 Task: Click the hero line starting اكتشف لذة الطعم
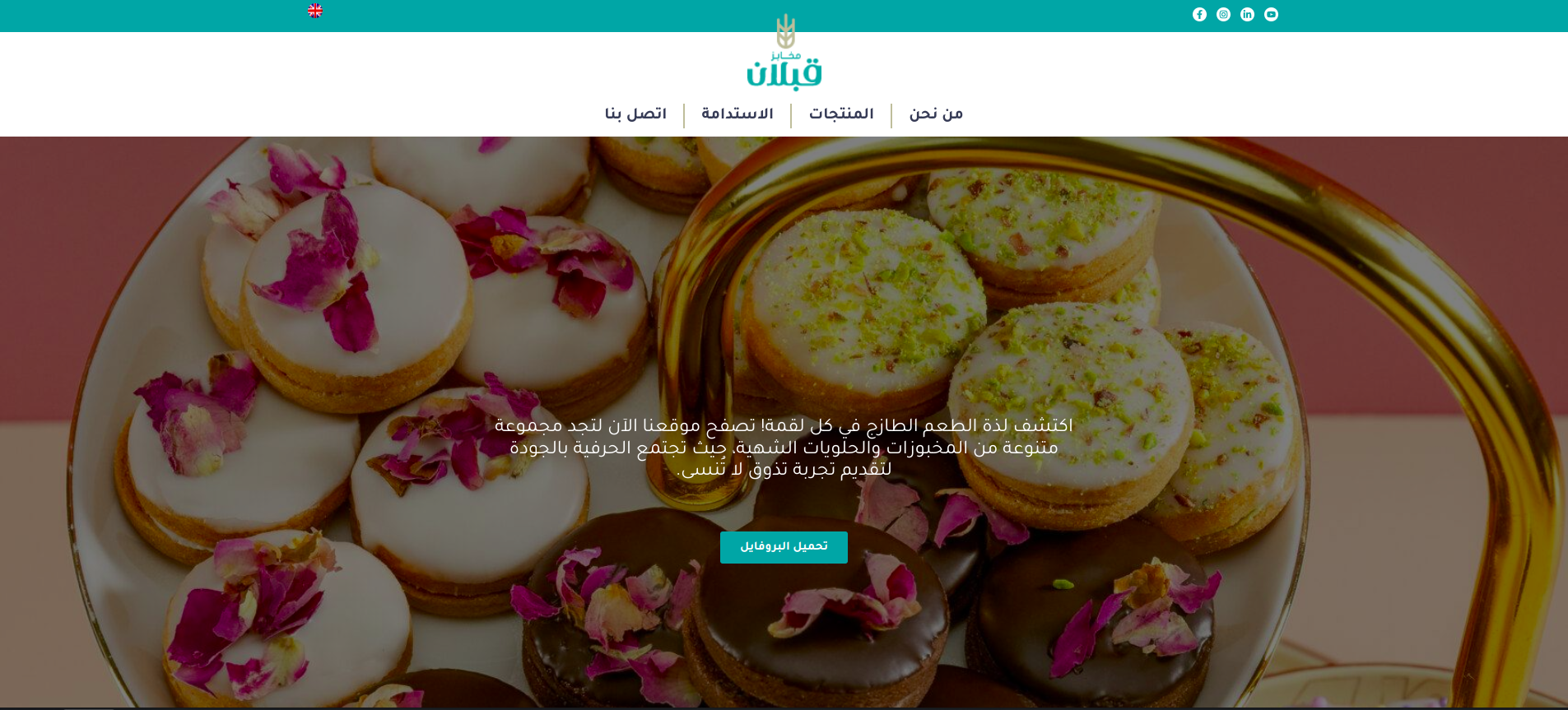[784, 426]
